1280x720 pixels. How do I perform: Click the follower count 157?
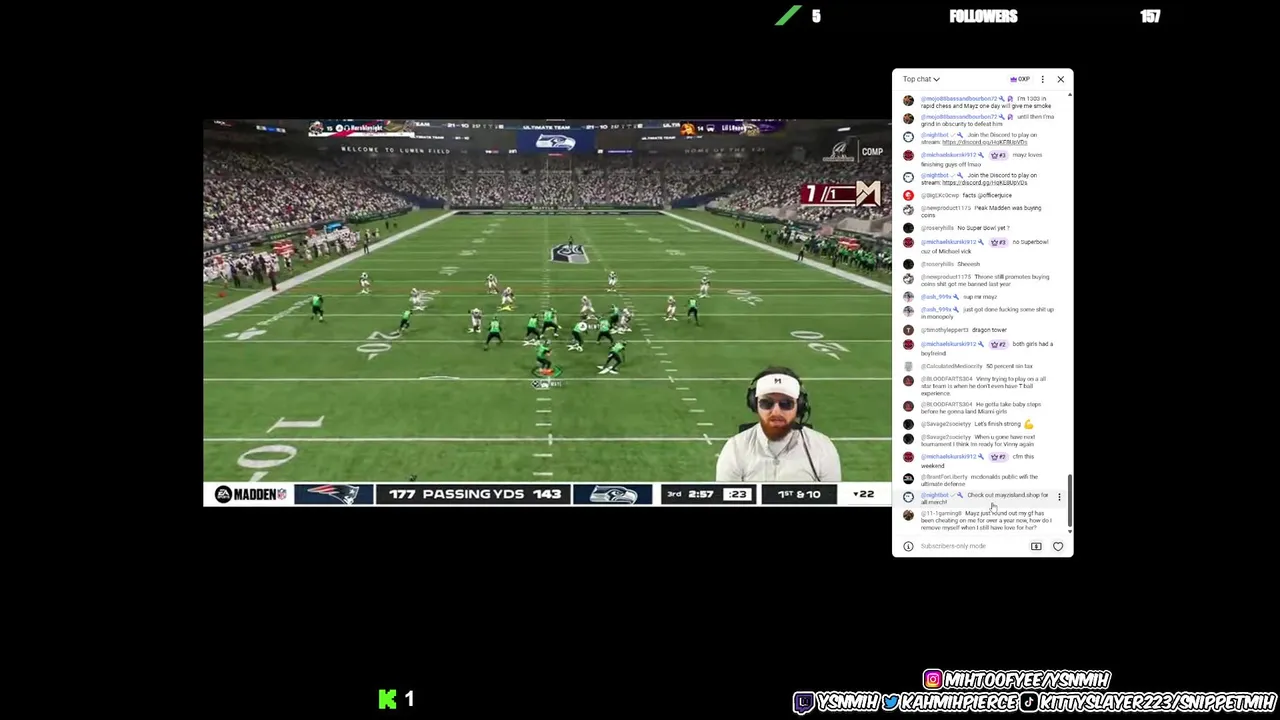point(1150,16)
